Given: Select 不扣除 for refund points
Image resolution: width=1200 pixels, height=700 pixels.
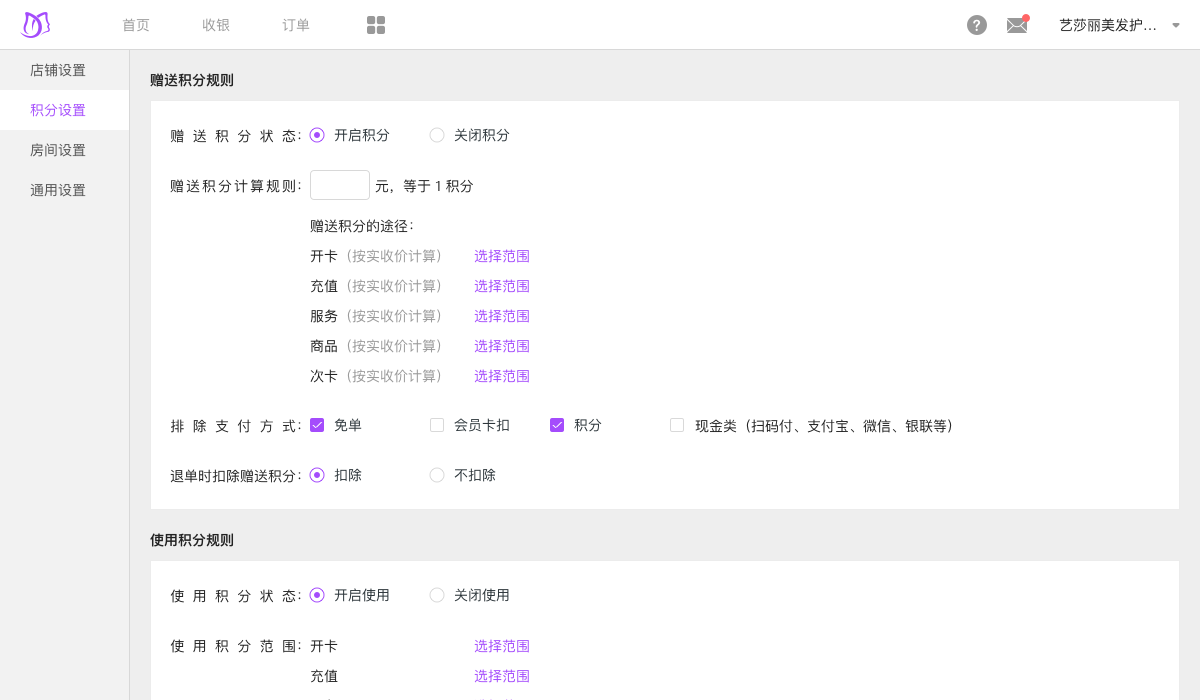Looking at the screenshot, I should pyautogui.click(x=437, y=475).
